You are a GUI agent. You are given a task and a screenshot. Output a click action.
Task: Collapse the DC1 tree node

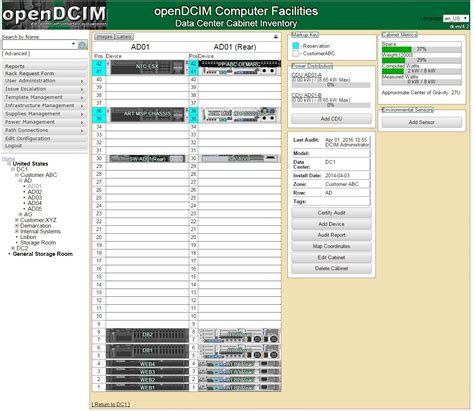[x=13, y=169]
